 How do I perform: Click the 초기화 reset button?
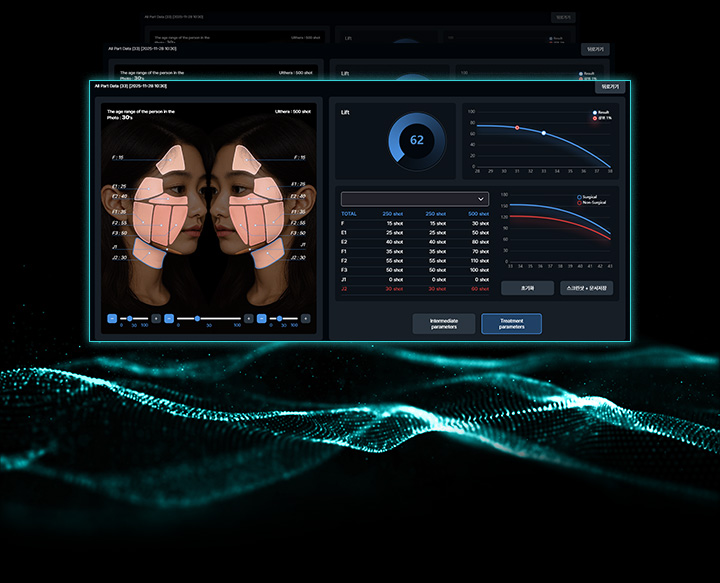527,288
